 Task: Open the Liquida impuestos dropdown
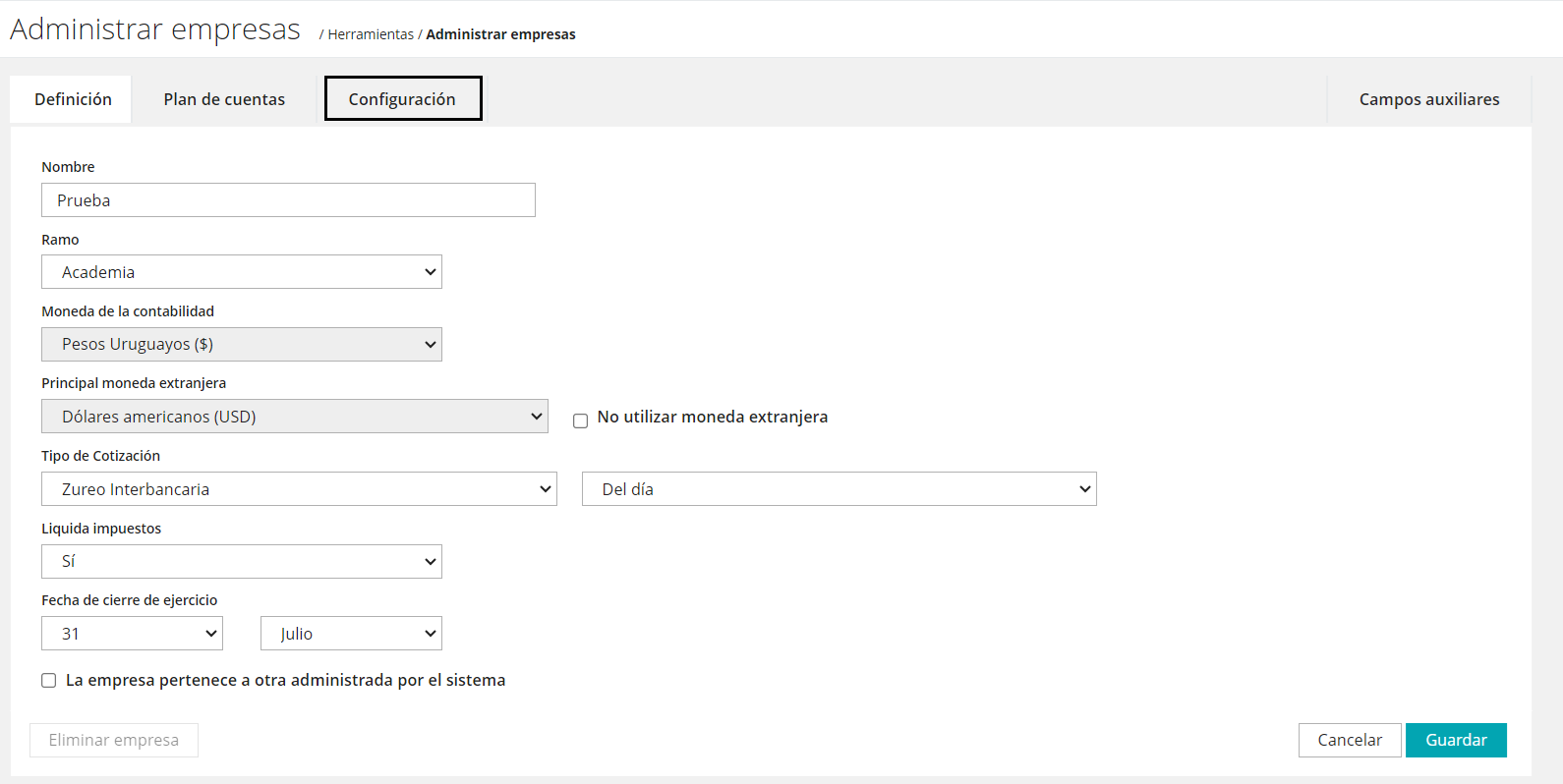coord(241,562)
